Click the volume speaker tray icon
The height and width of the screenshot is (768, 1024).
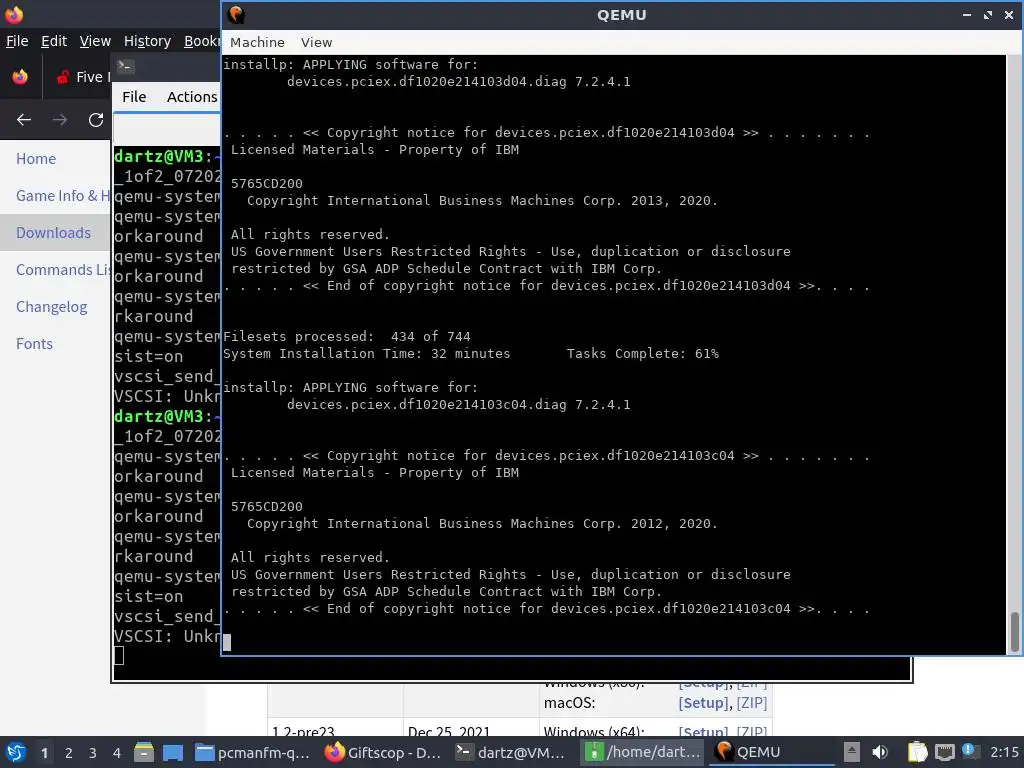(x=880, y=752)
